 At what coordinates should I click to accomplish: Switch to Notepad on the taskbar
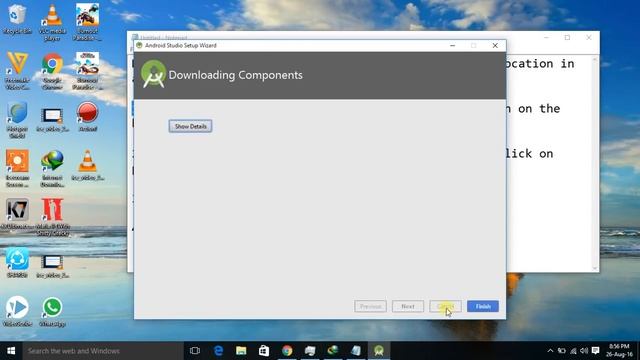tap(356, 351)
